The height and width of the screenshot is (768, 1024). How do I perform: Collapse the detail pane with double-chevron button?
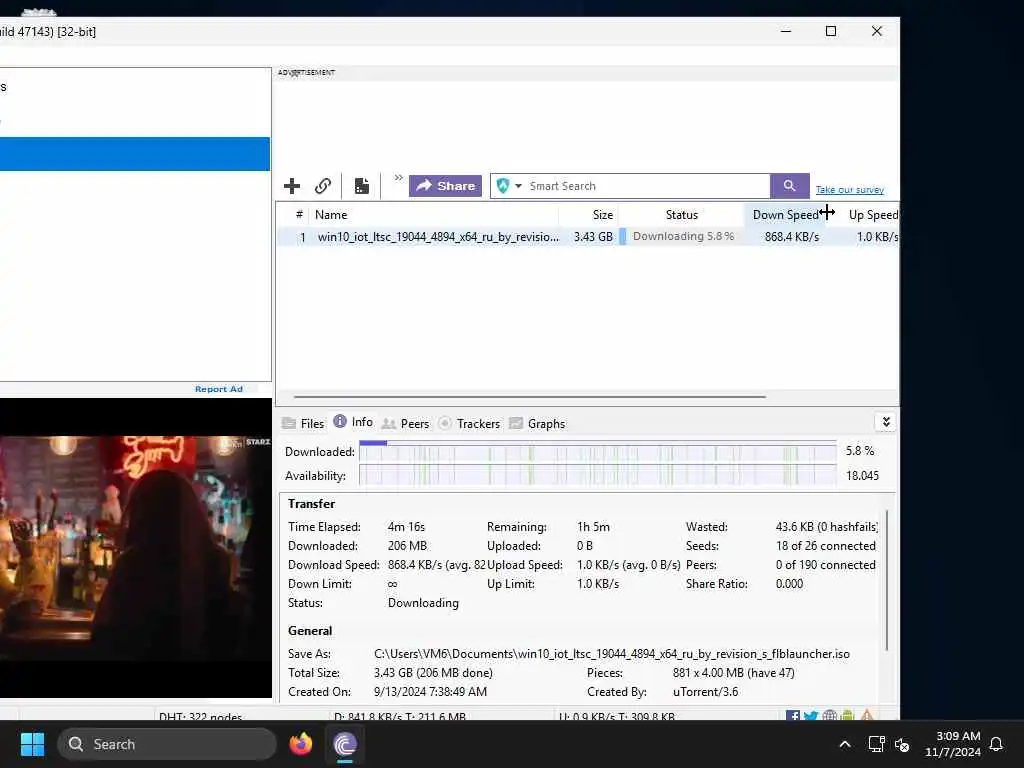886,422
